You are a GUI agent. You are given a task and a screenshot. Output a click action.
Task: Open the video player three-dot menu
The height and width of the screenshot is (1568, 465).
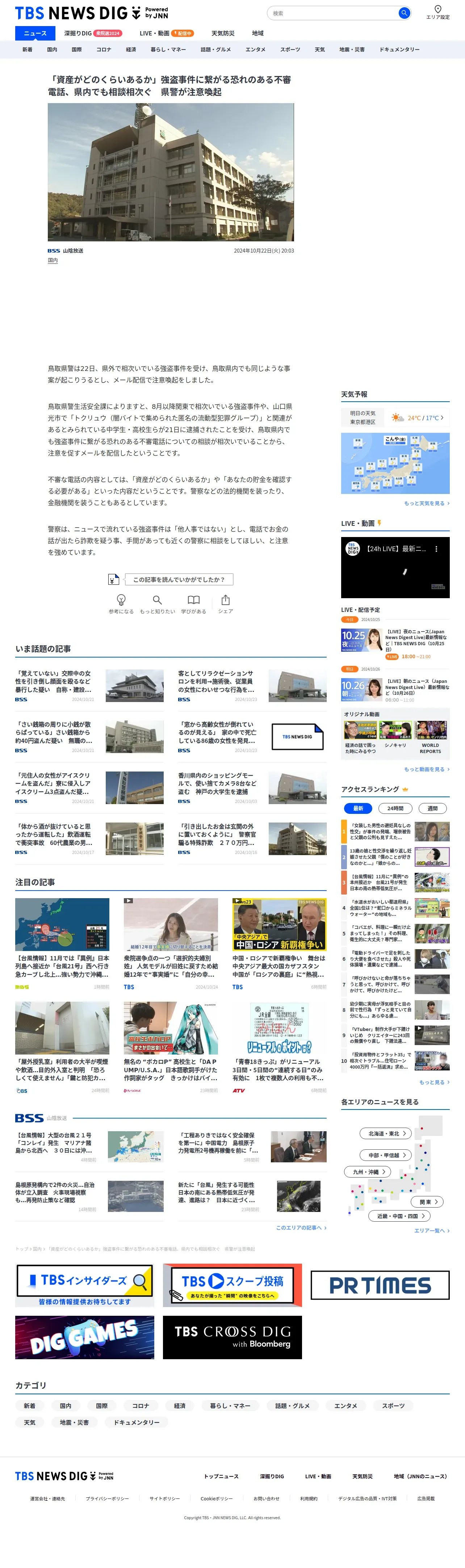pyautogui.click(x=436, y=549)
